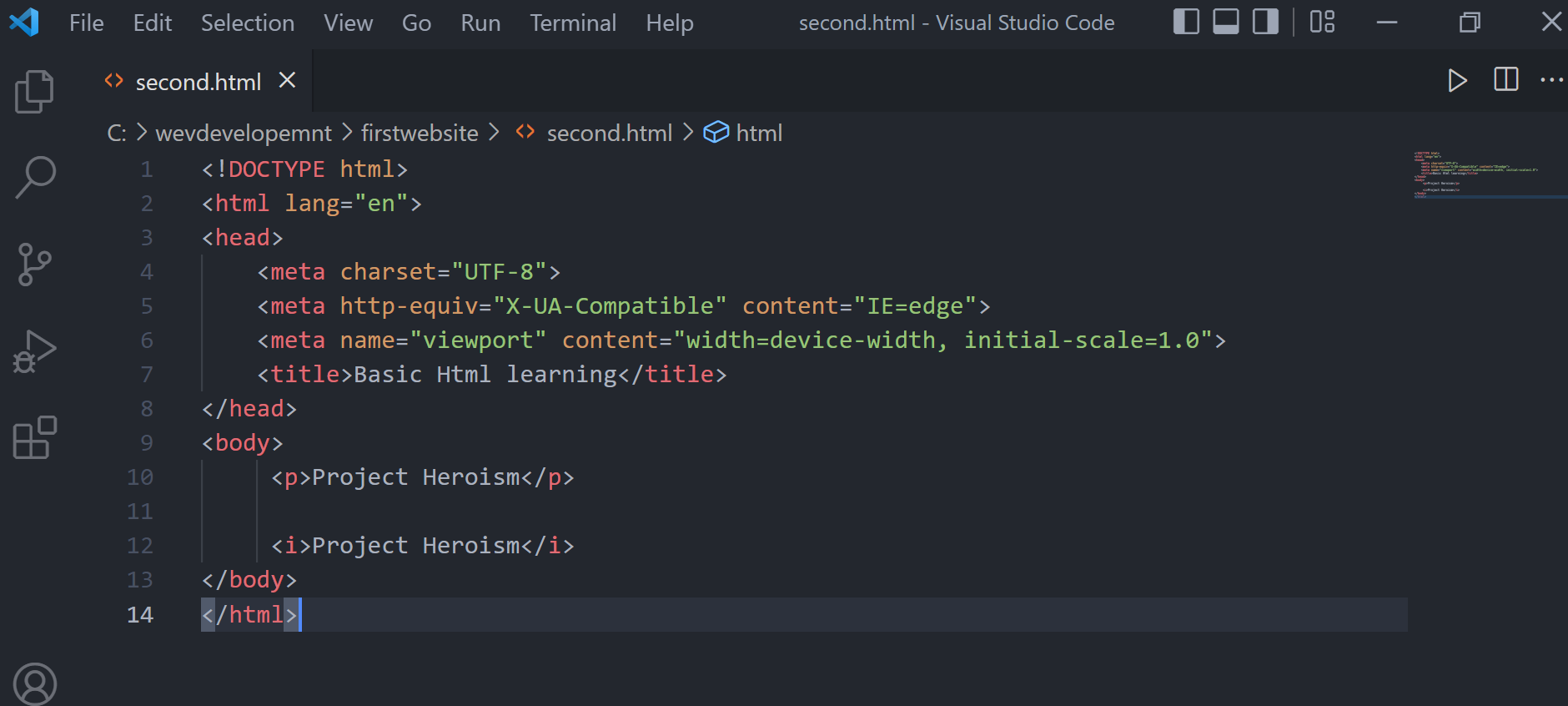Toggle the bottom panel
1568x706 pixels.
click(1225, 22)
